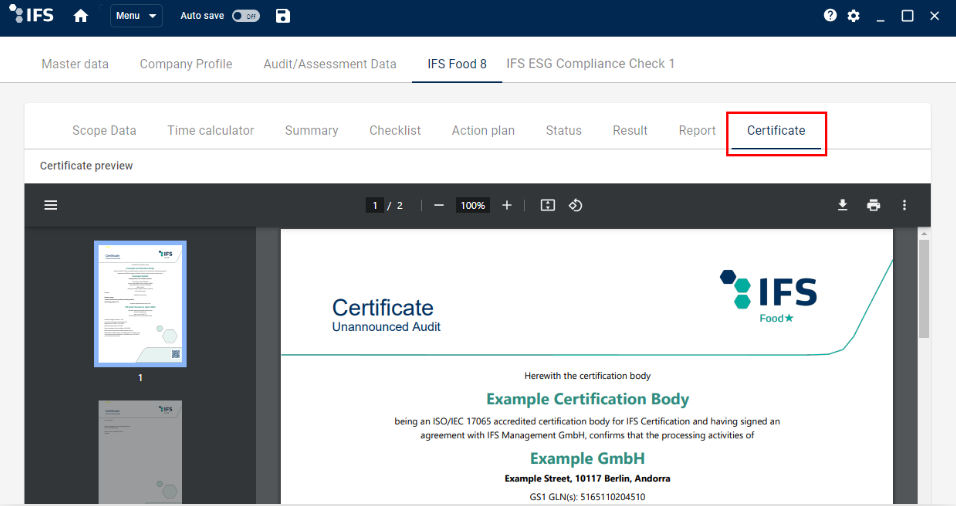The width and height of the screenshot is (956, 506).
Task: Click the IFS Food logo in certificate
Action: tap(768, 296)
